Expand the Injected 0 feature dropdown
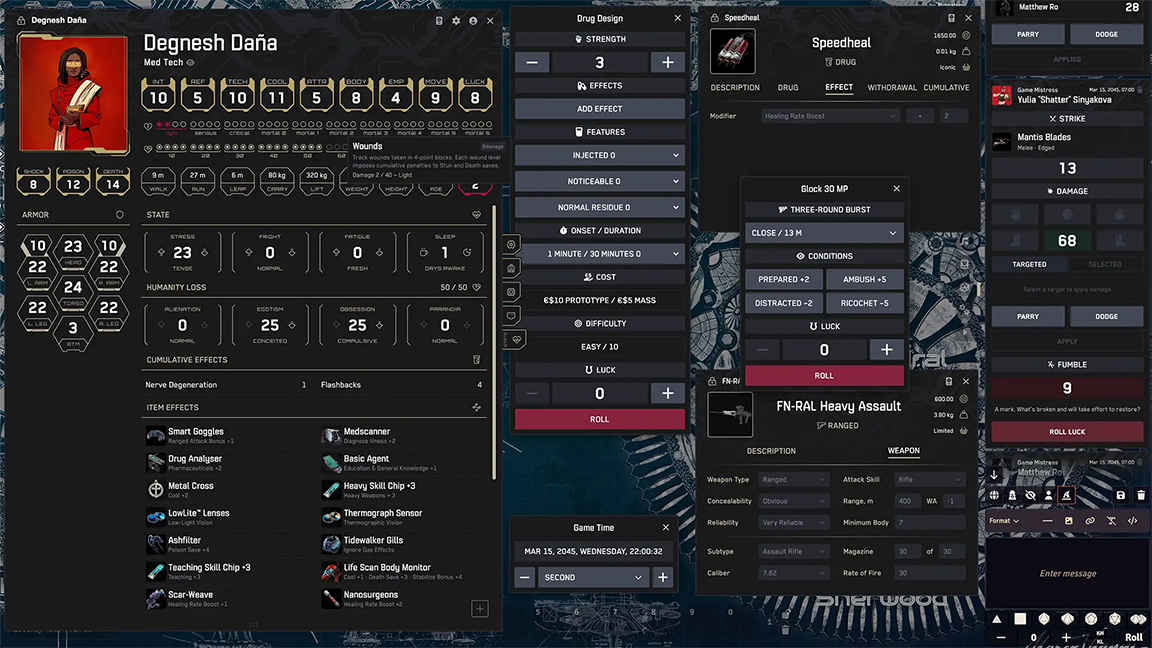1152x648 pixels. 600,155
